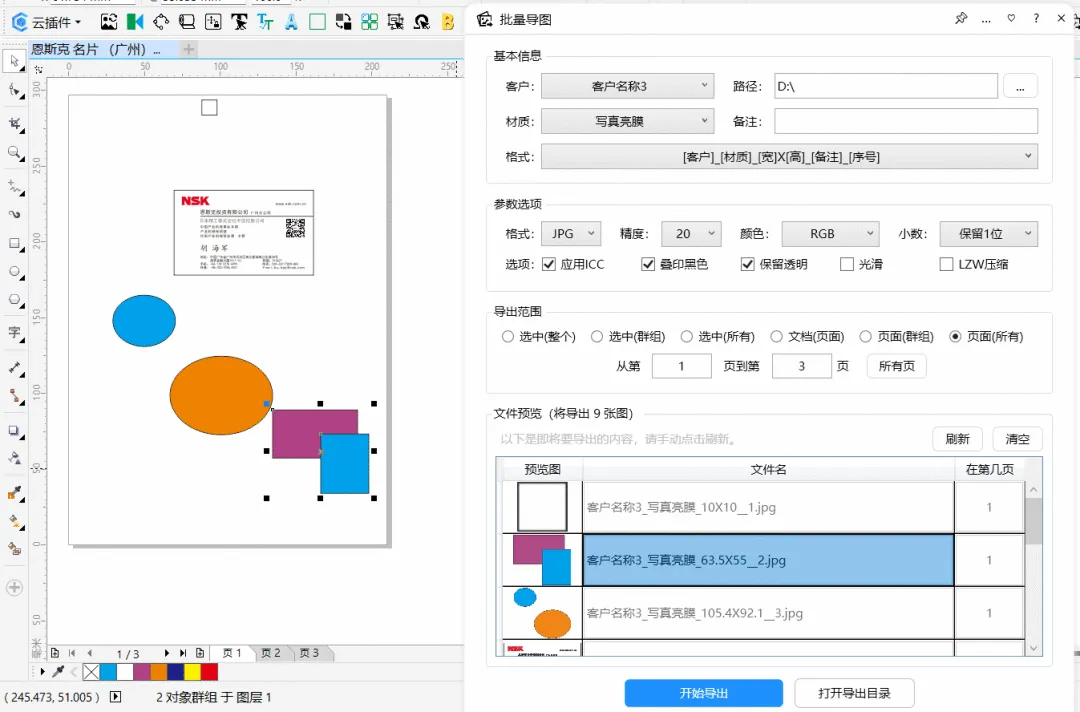Select the Shape edit tool

pyautogui.click(x=14, y=90)
